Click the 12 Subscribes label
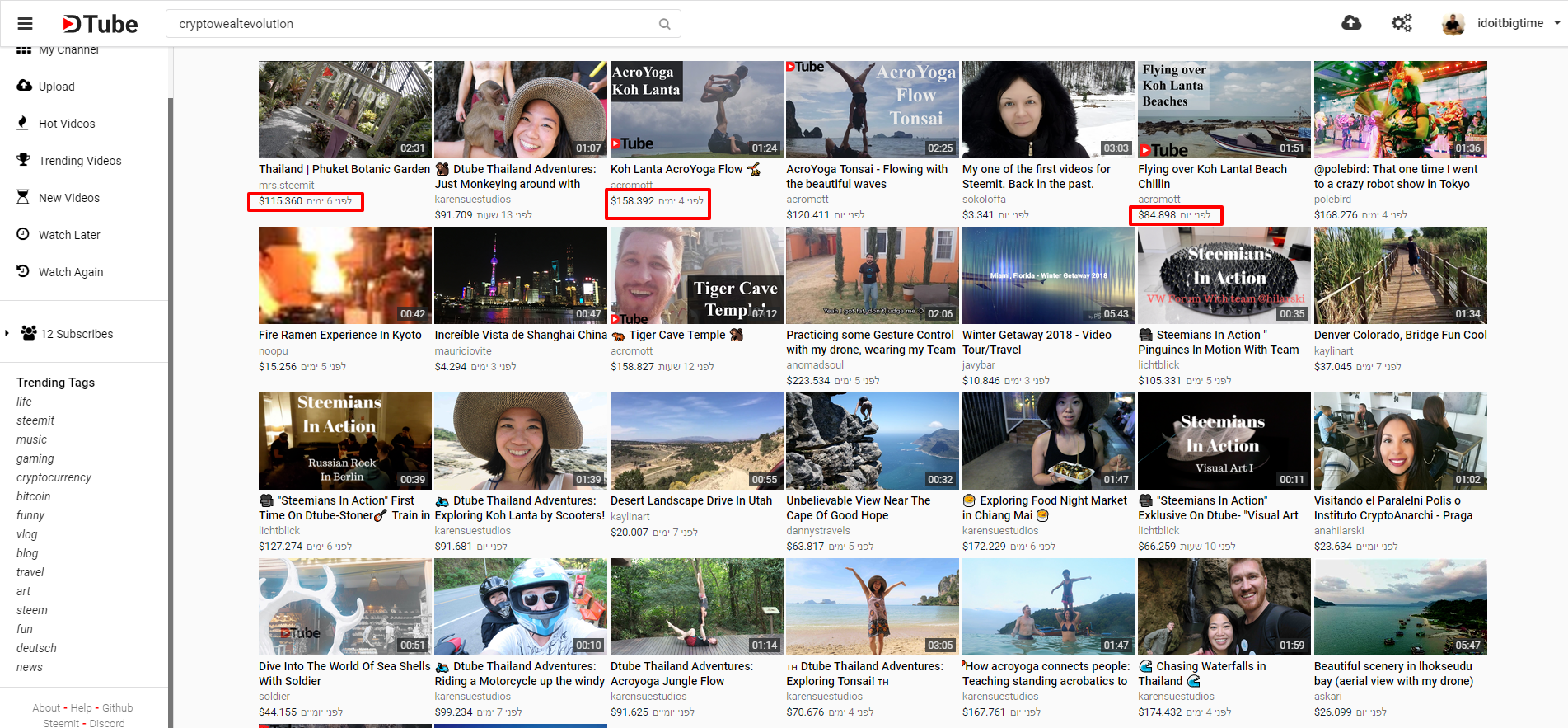 click(x=77, y=334)
